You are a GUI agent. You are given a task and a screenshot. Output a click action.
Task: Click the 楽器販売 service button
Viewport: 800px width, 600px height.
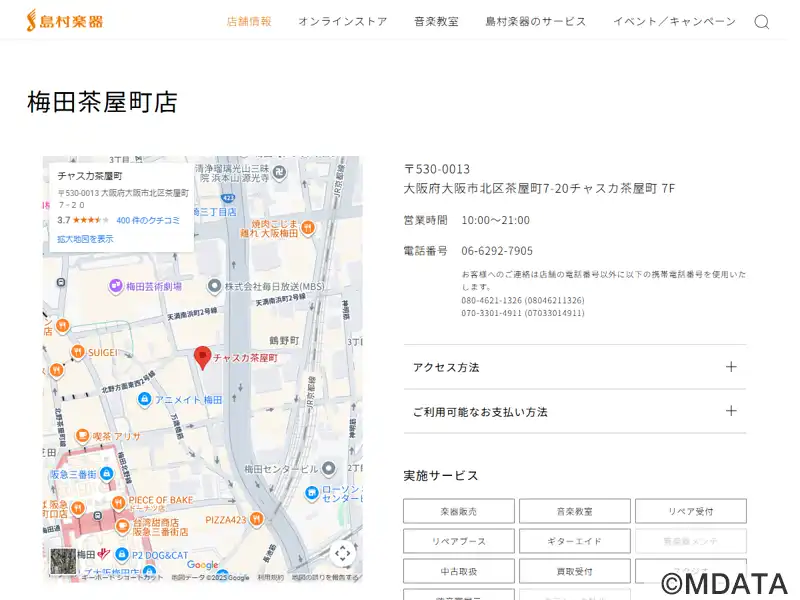[458, 511]
